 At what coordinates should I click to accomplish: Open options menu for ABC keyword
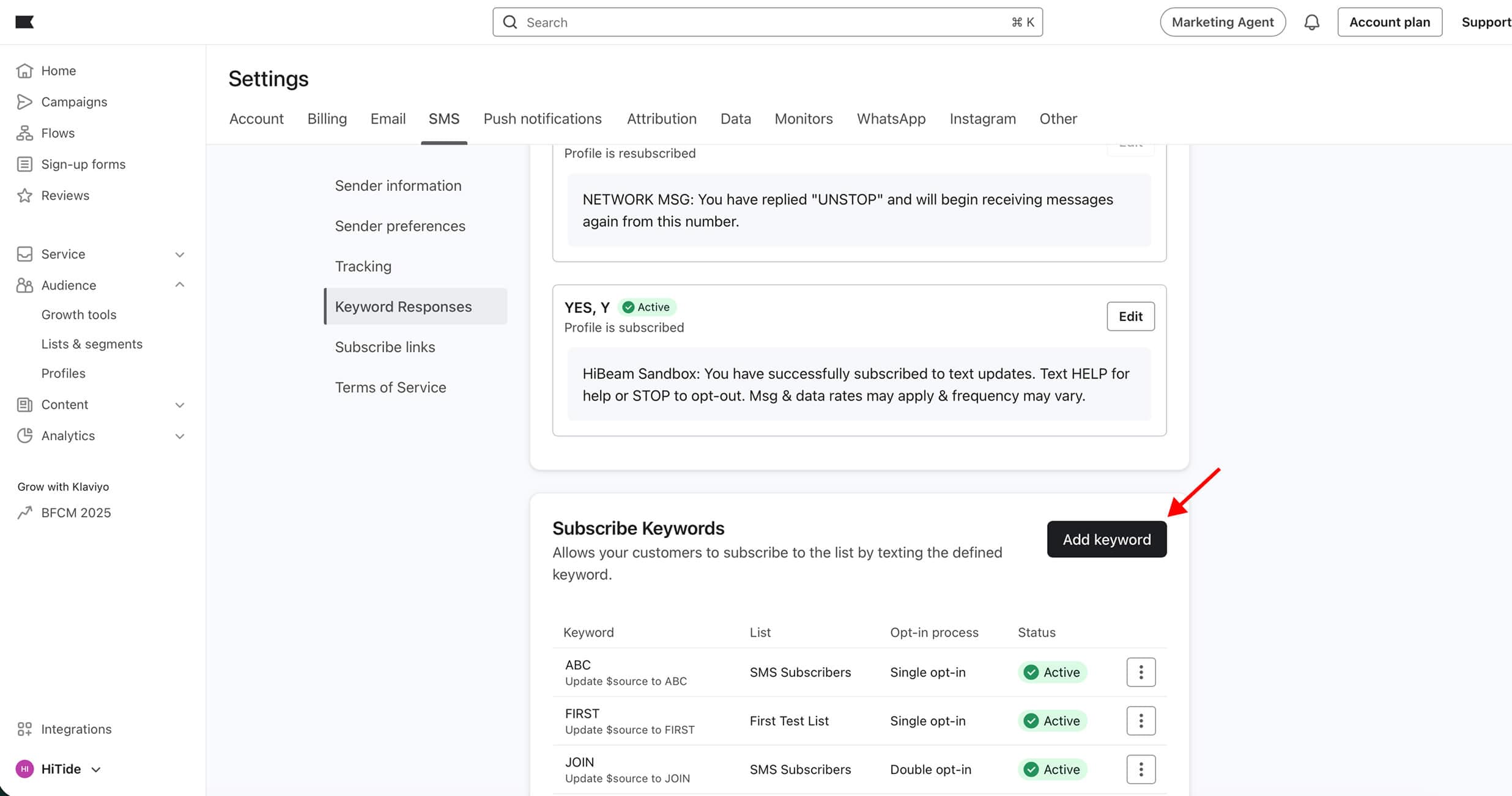point(1141,672)
